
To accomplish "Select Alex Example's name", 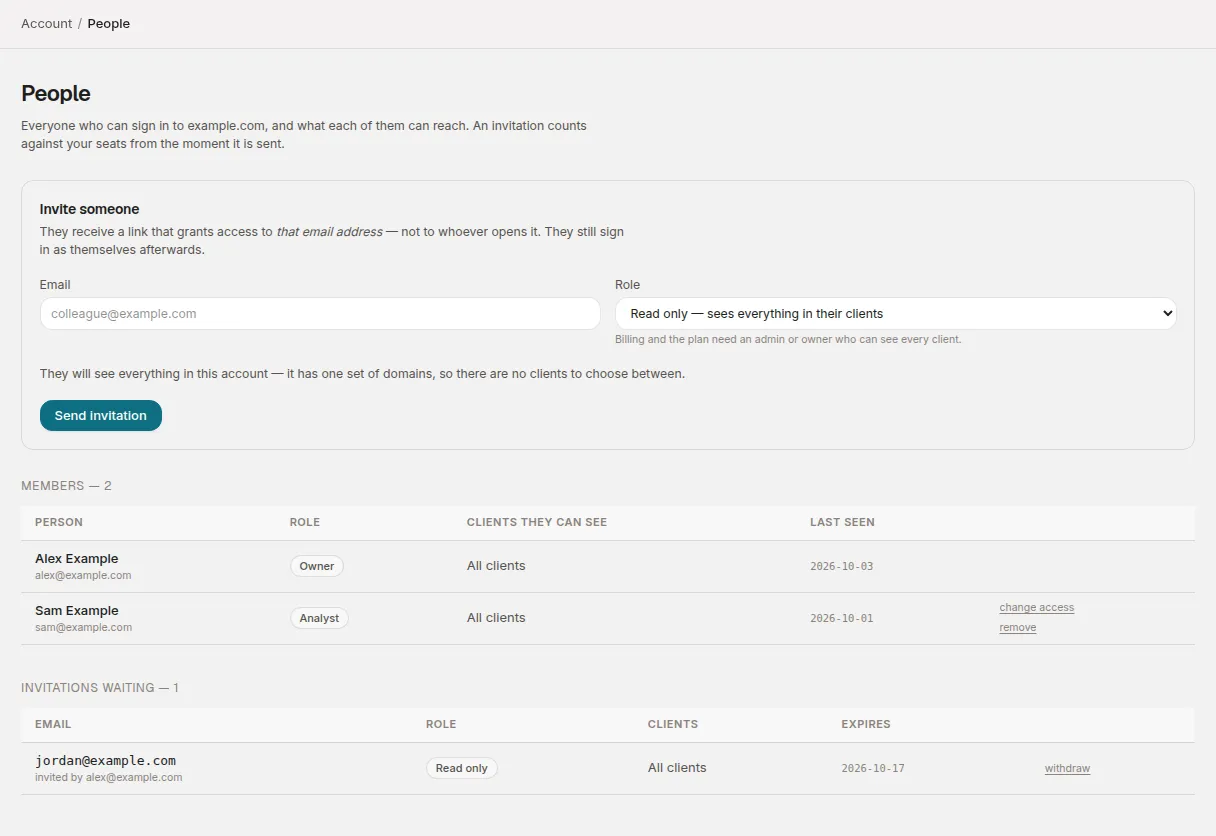I will click(77, 559).
